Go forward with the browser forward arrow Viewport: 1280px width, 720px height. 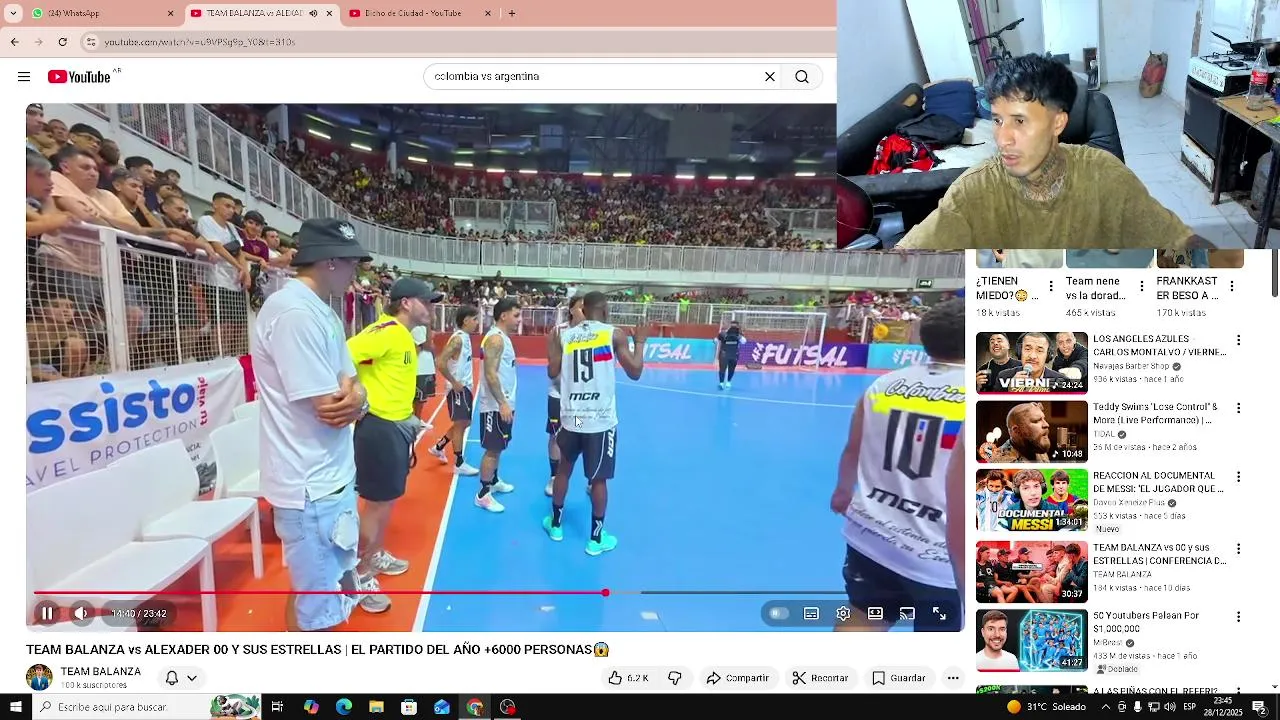pyautogui.click(x=38, y=42)
